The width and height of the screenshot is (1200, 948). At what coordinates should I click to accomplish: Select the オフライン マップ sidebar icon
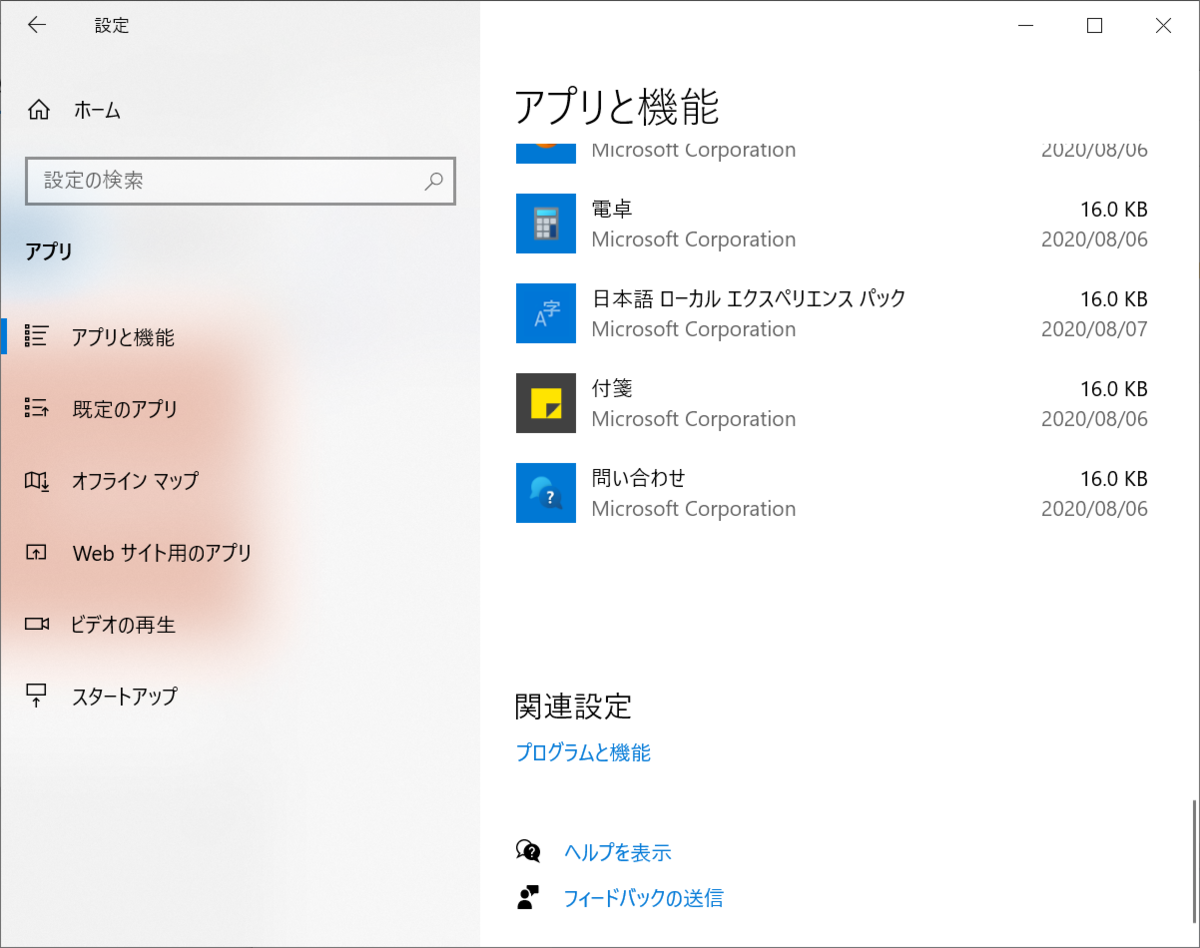(38, 480)
